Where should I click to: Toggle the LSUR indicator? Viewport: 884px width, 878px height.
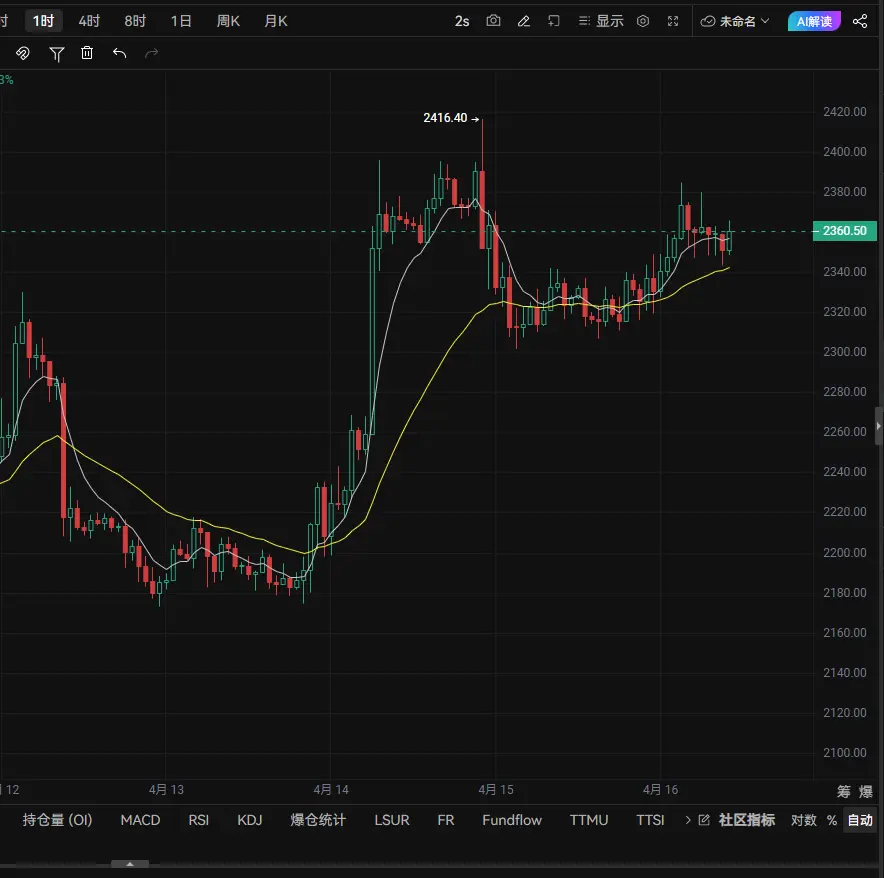pyautogui.click(x=392, y=819)
